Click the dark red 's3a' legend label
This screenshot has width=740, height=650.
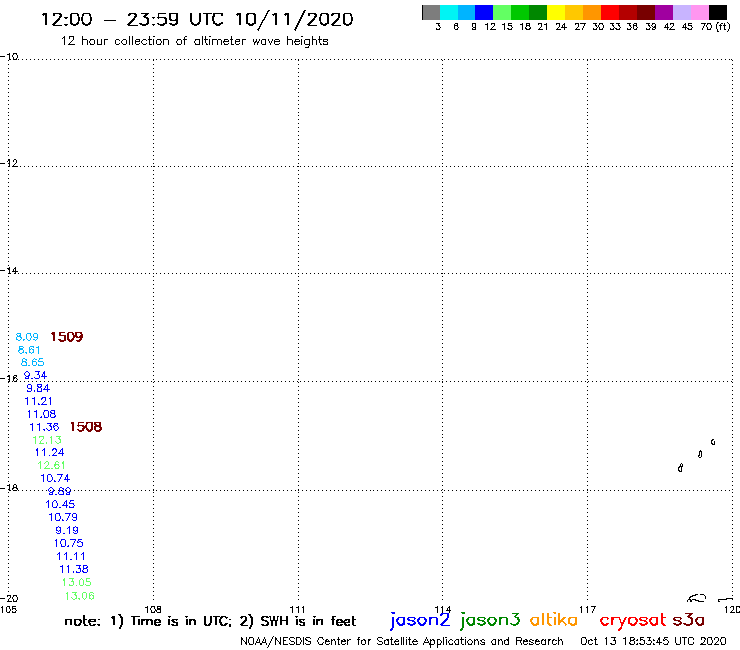coord(688,620)
